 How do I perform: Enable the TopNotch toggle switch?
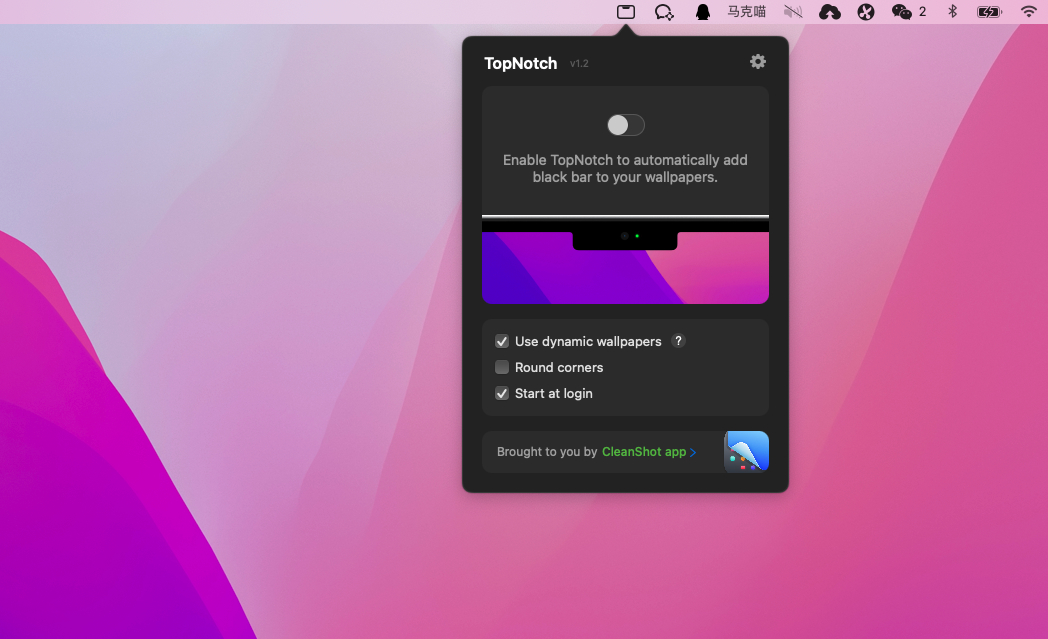click(626, 125)
